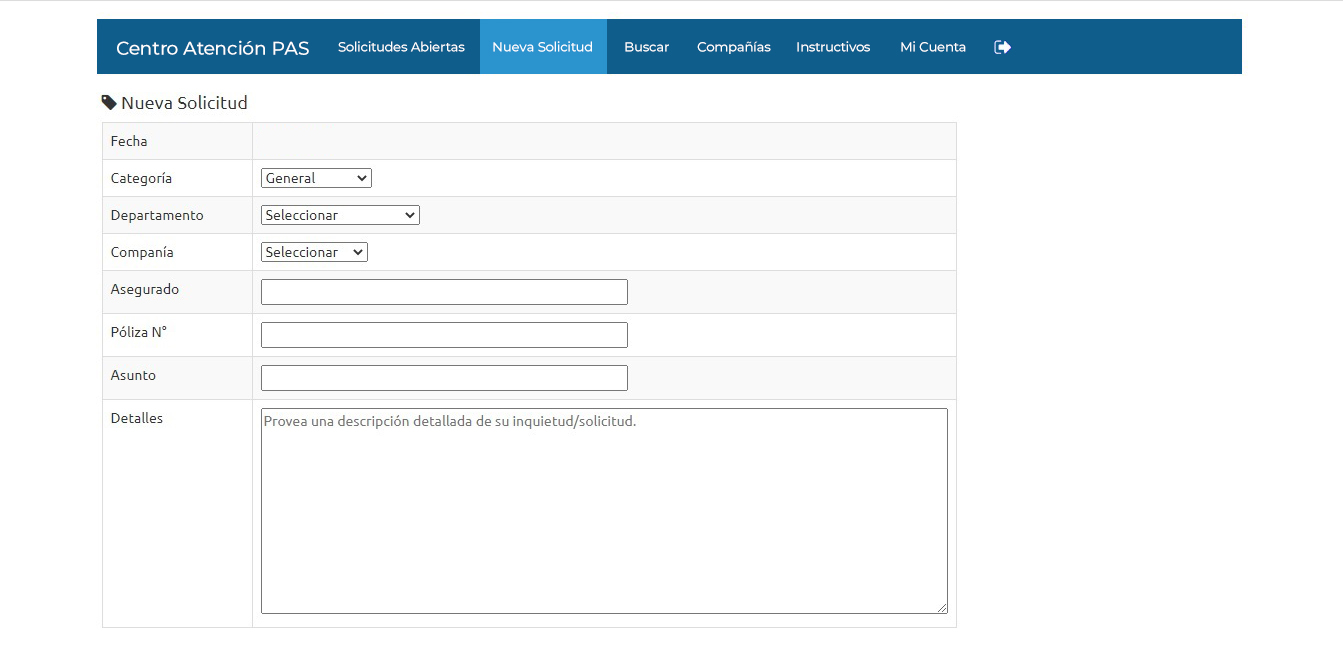The width and height of the screenshot is (1343, 656).
Task: Click the Detalles textarea resize handle
Action: pos(941,607)
